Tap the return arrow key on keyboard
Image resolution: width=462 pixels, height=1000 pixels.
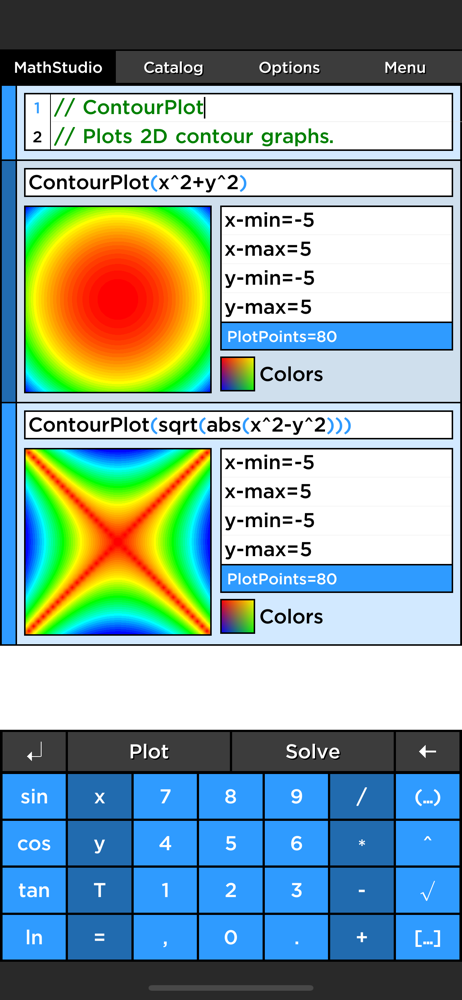(34, 752)
